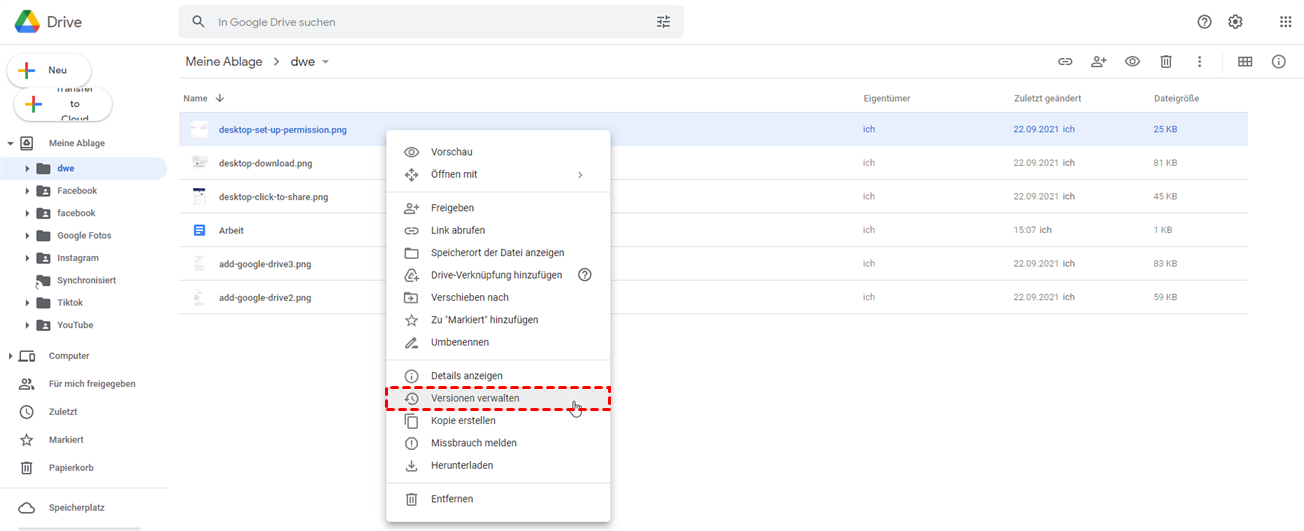
Task: Go to 'Meine Ablage' breadcrumb
Action: 223,62
